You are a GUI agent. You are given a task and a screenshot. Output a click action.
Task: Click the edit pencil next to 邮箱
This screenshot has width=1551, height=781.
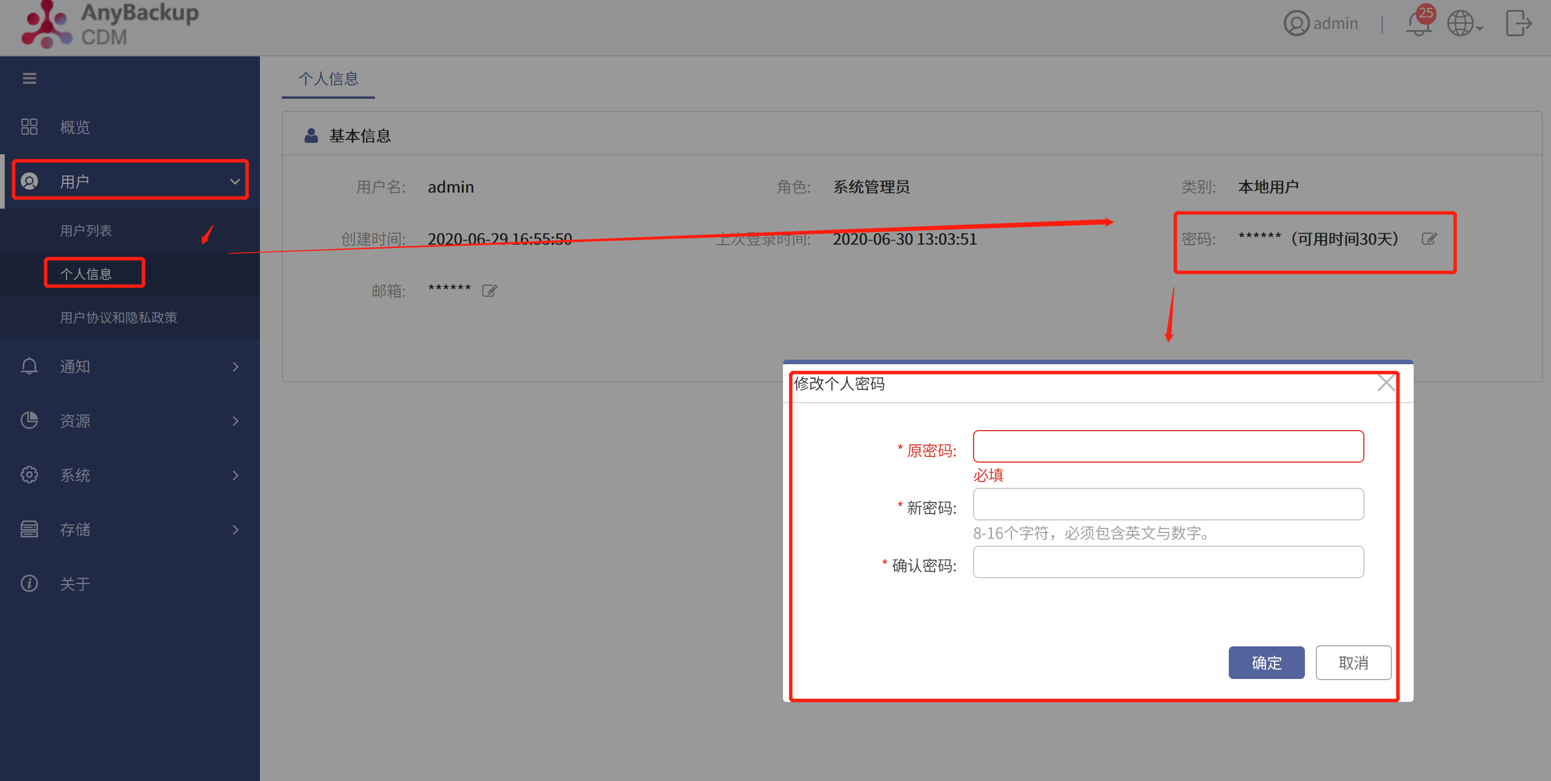tap(489, 291)
